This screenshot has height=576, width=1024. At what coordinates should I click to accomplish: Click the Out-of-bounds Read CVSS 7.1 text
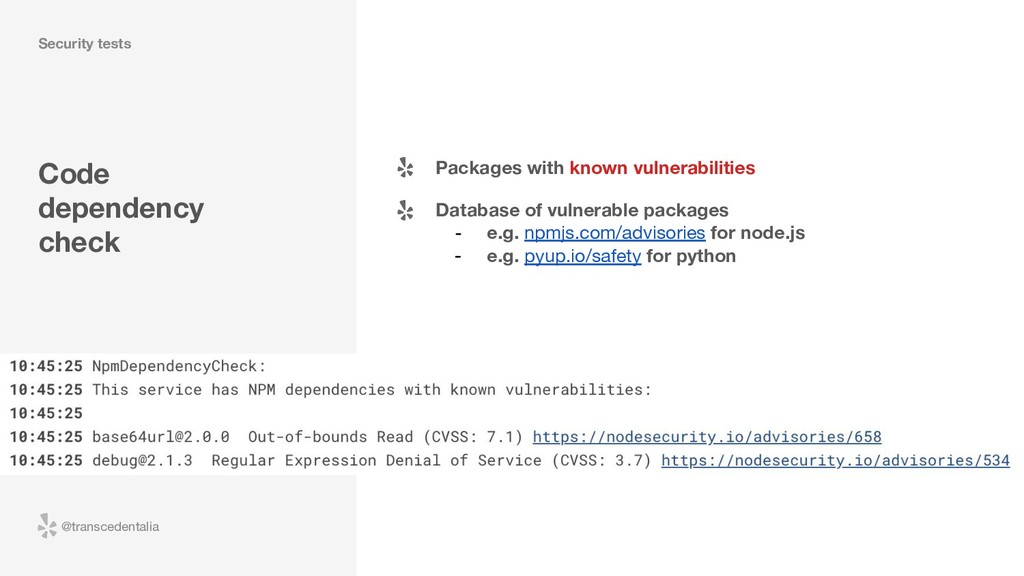385,437
